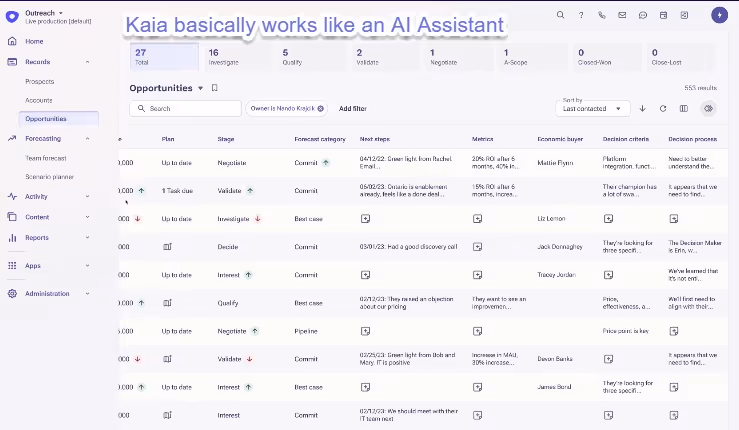Image resolution: width=739 pixels, height=430 pixels.
Task: Open plan icon in the Qualify row
Action: [x=167, y=303]
